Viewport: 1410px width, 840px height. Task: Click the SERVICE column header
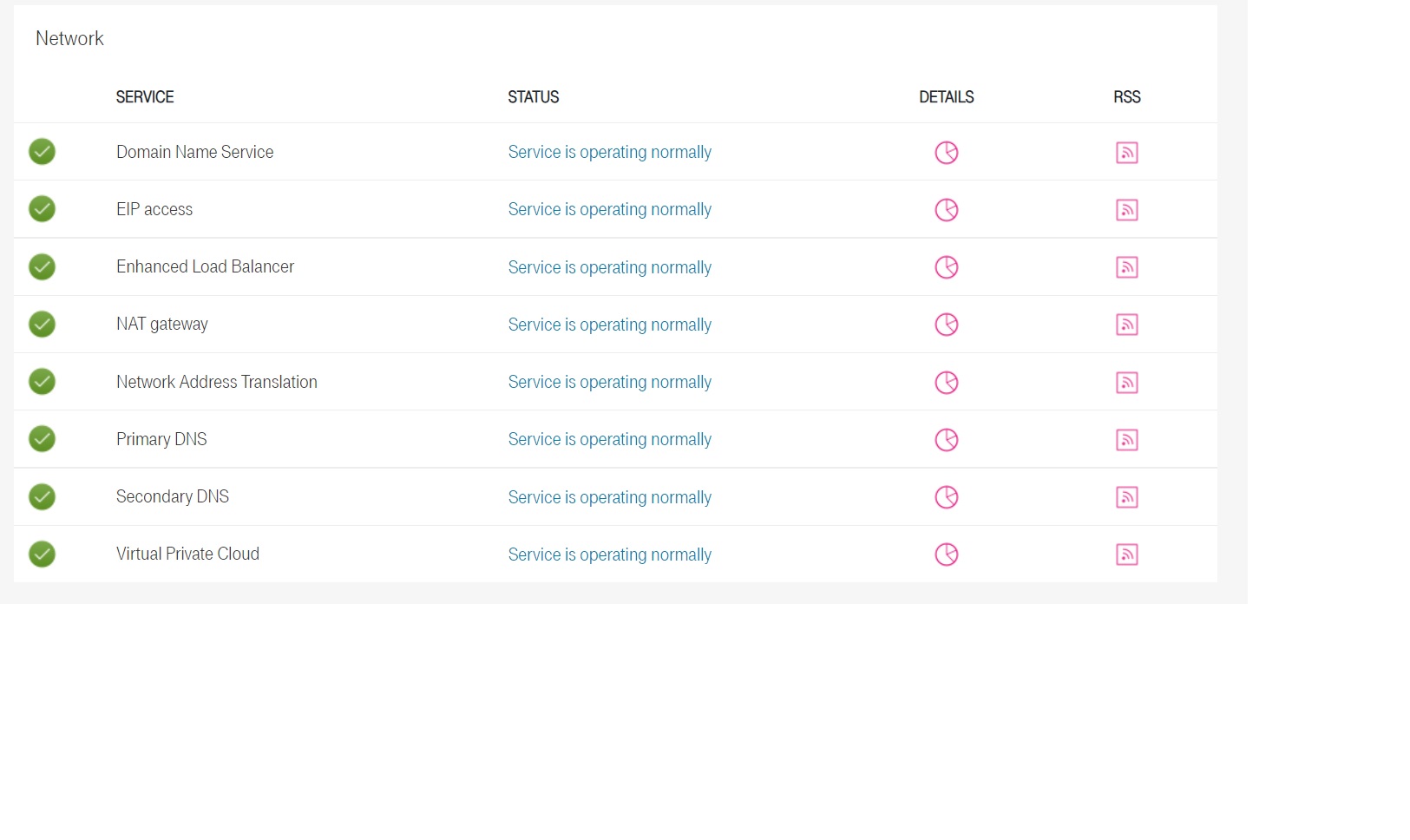click(x=145, y=97)
